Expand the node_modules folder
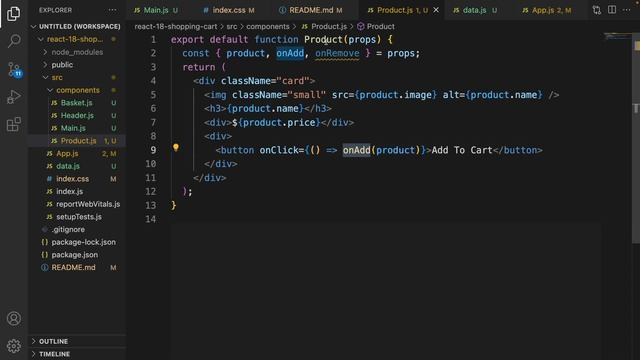640x360 pixels. click(x=77, y=52)
